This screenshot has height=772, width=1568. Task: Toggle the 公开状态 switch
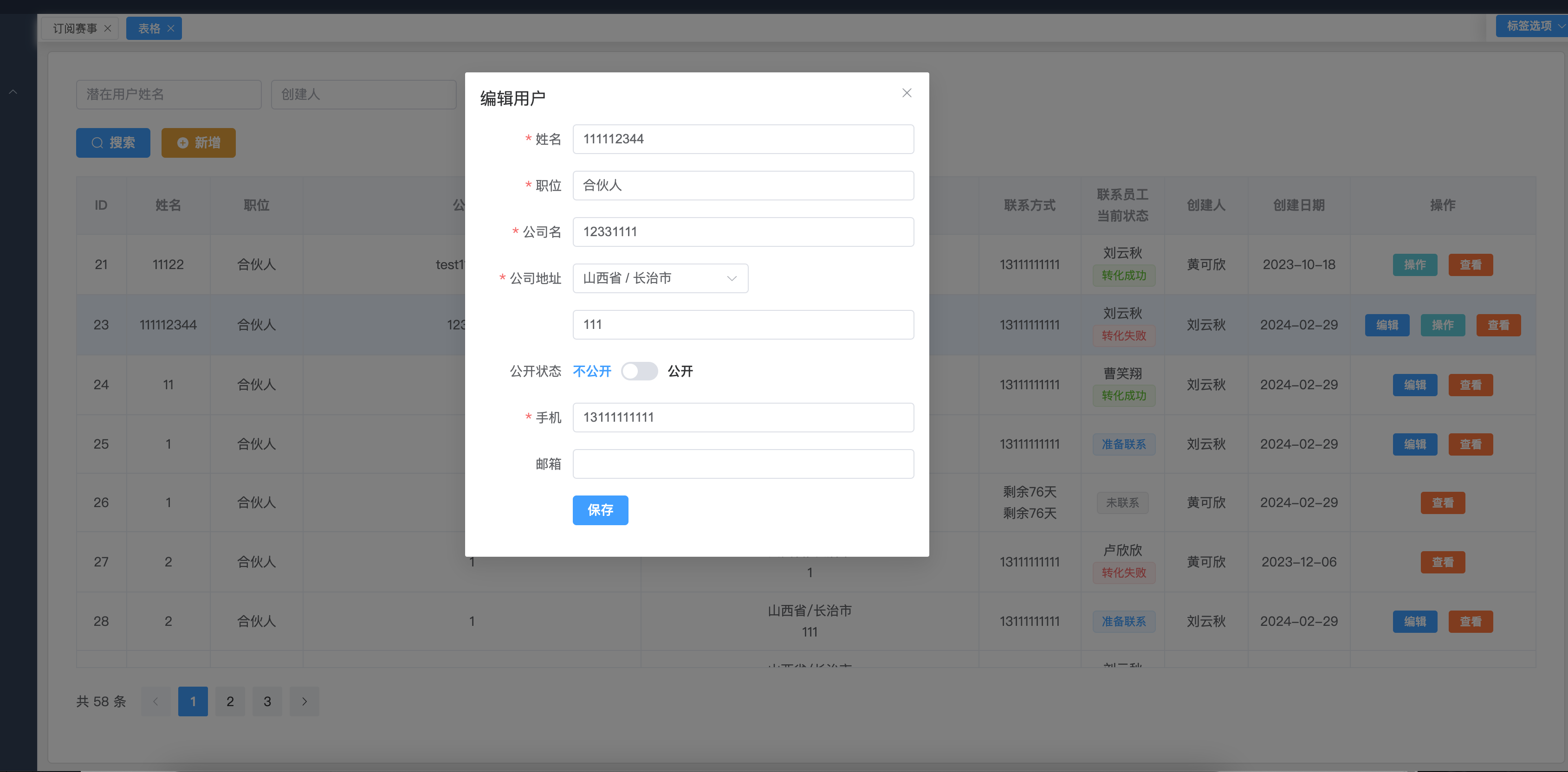pos(639,371)
